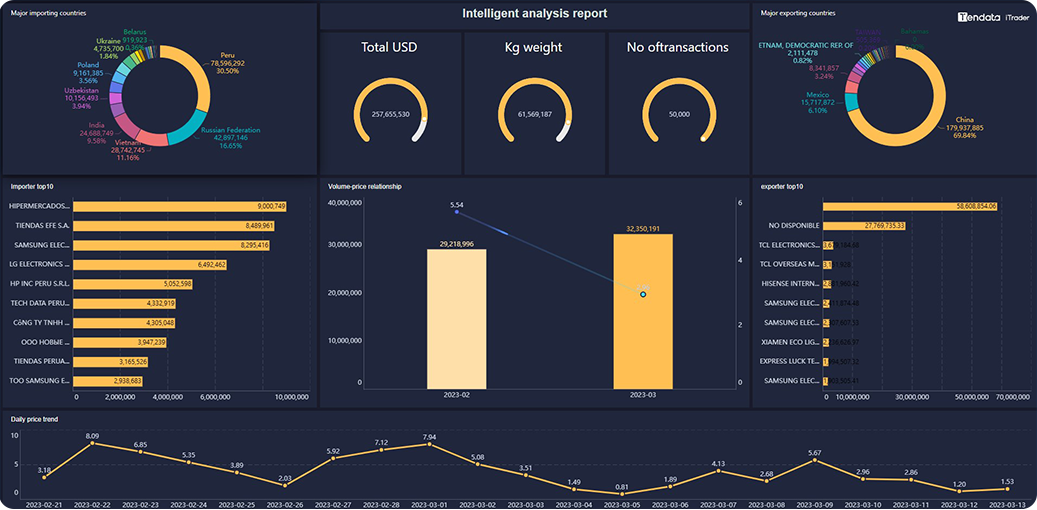Click the 2.03 data point in daily trend

pyautogui.click(x=284, y=486)
